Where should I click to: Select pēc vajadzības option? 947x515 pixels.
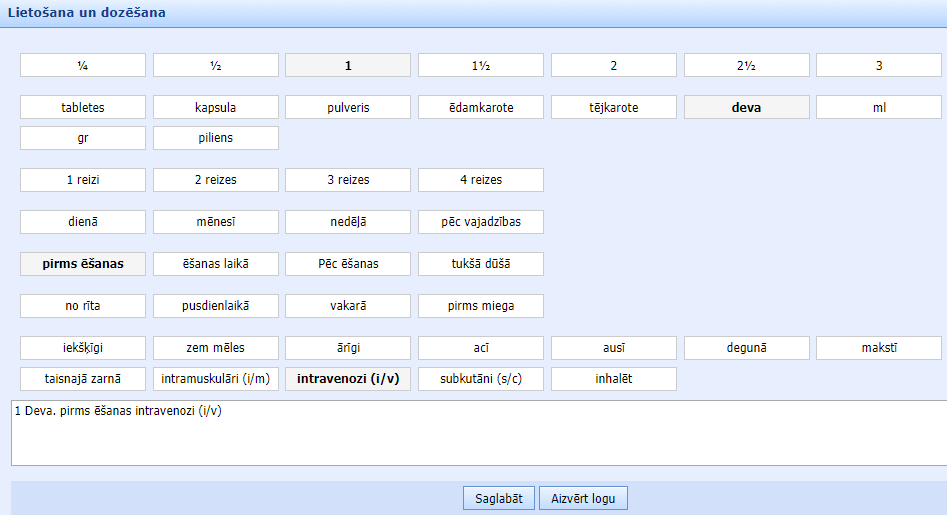(481, 222)
